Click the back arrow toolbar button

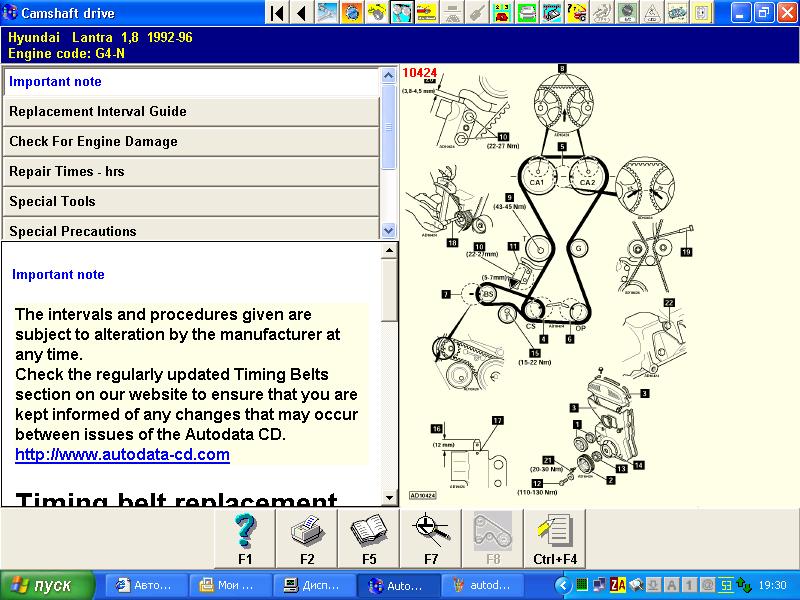[x=302, y=12]
